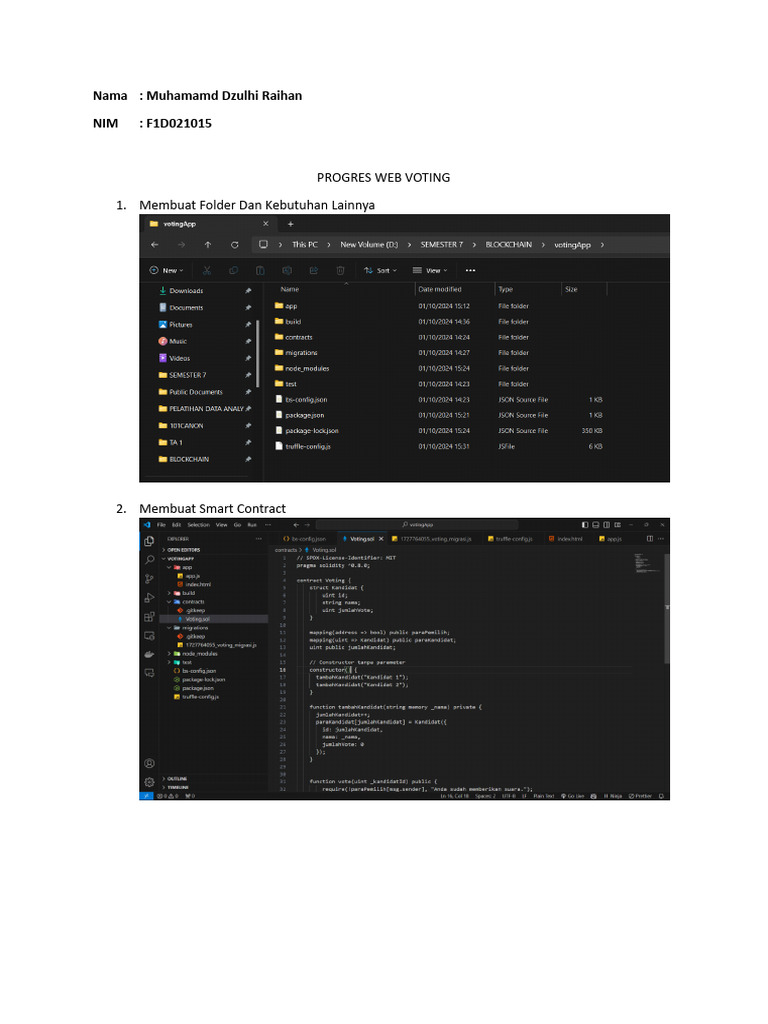Open the Manage gear icon in VS Code
Image resolution: width=768 pixels, height=1024 pixels.
[148, 781]
